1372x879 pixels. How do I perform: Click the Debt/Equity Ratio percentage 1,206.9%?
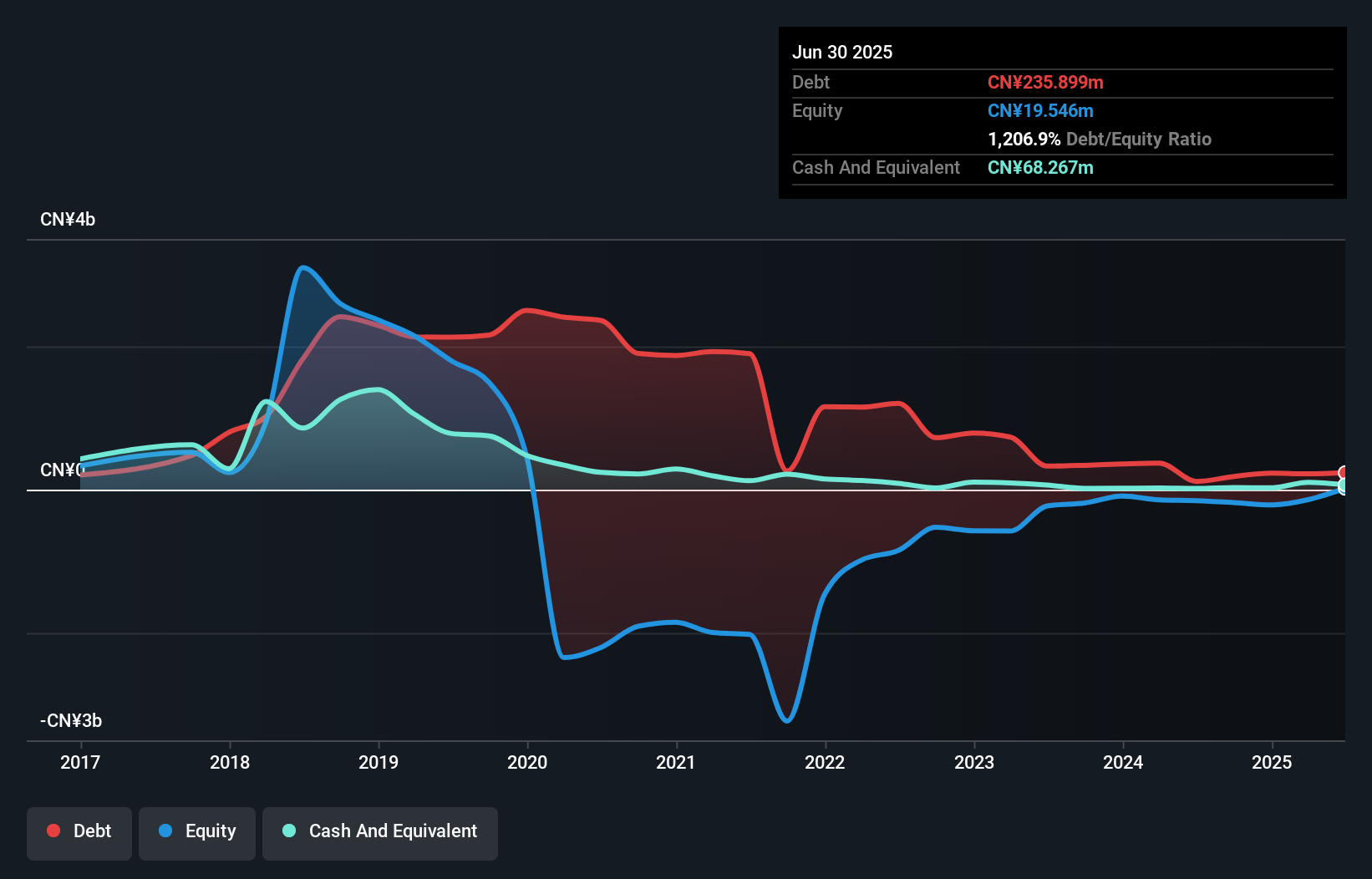(1024, 140)
